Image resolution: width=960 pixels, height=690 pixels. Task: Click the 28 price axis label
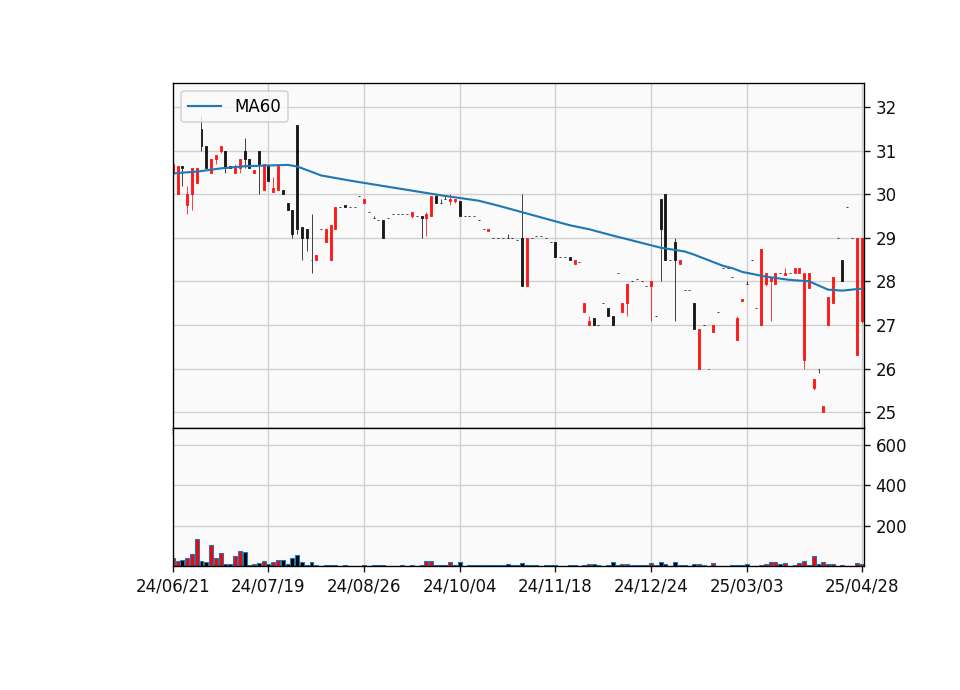[885, 282]
